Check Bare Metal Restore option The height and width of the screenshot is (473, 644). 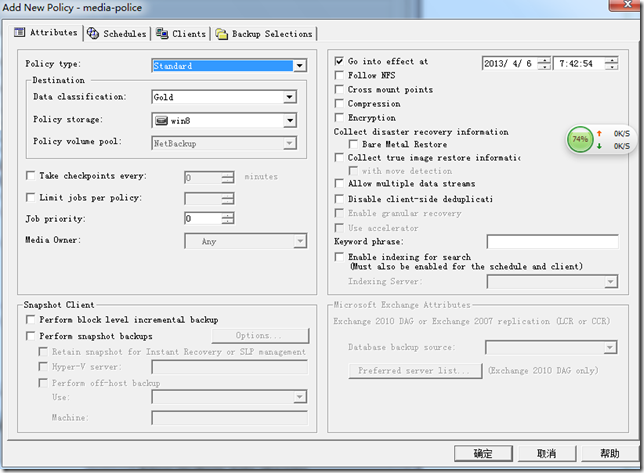click(x=353, y=144)
